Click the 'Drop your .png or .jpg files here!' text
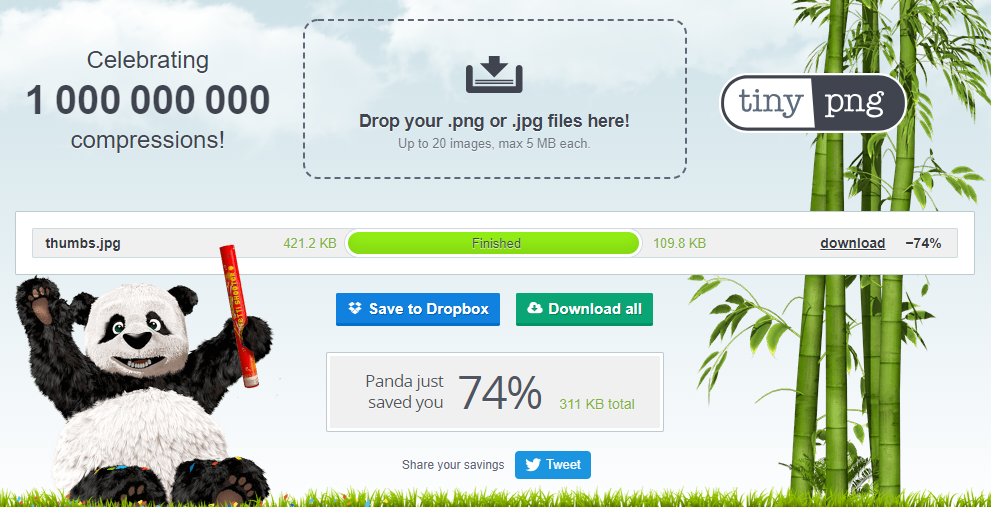The height and width of the screenshot is (507, 991). pyautogui.click(x=494, y=121)
